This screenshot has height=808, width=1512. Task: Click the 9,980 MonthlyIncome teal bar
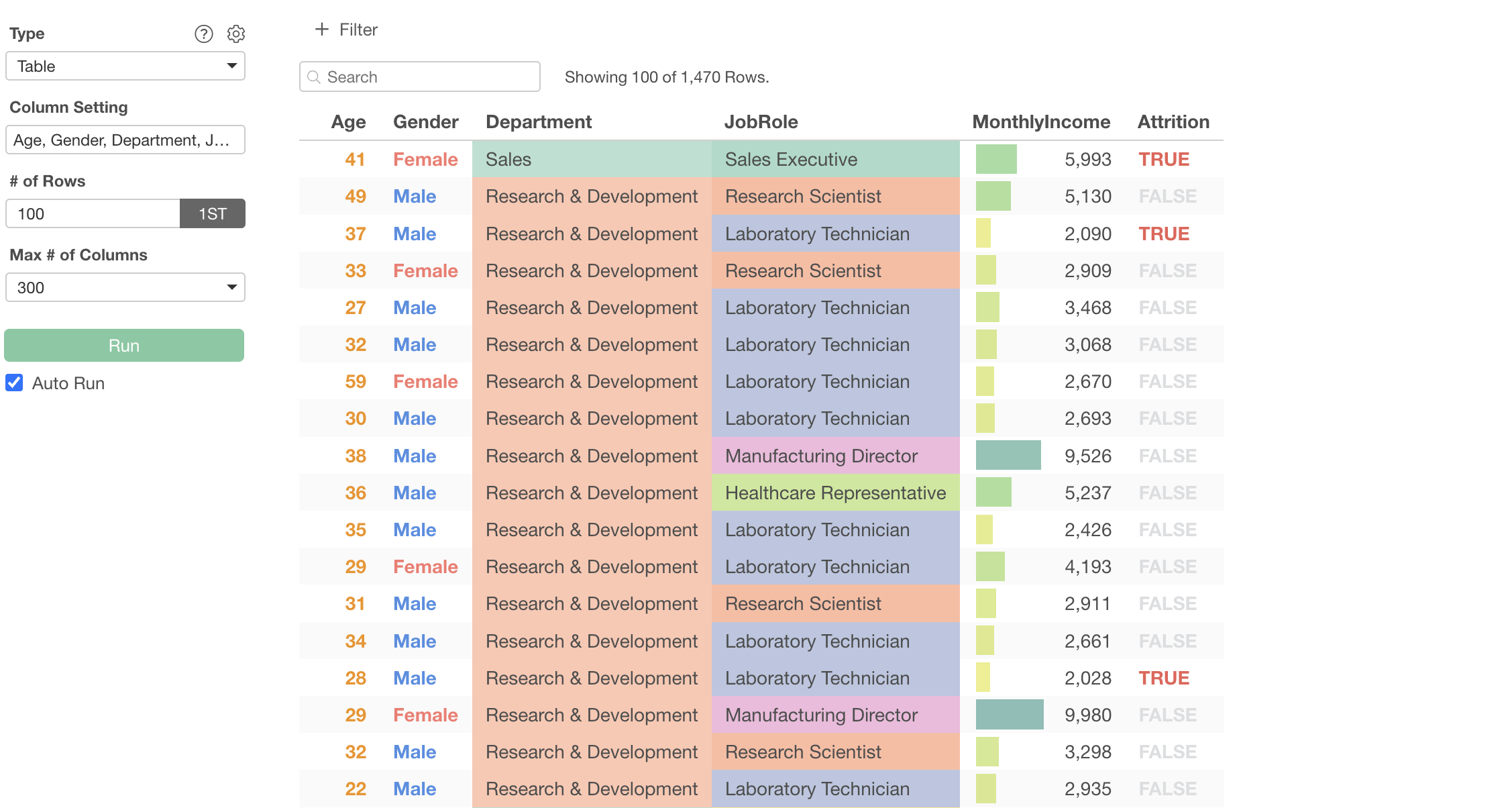pos(1010,715)
